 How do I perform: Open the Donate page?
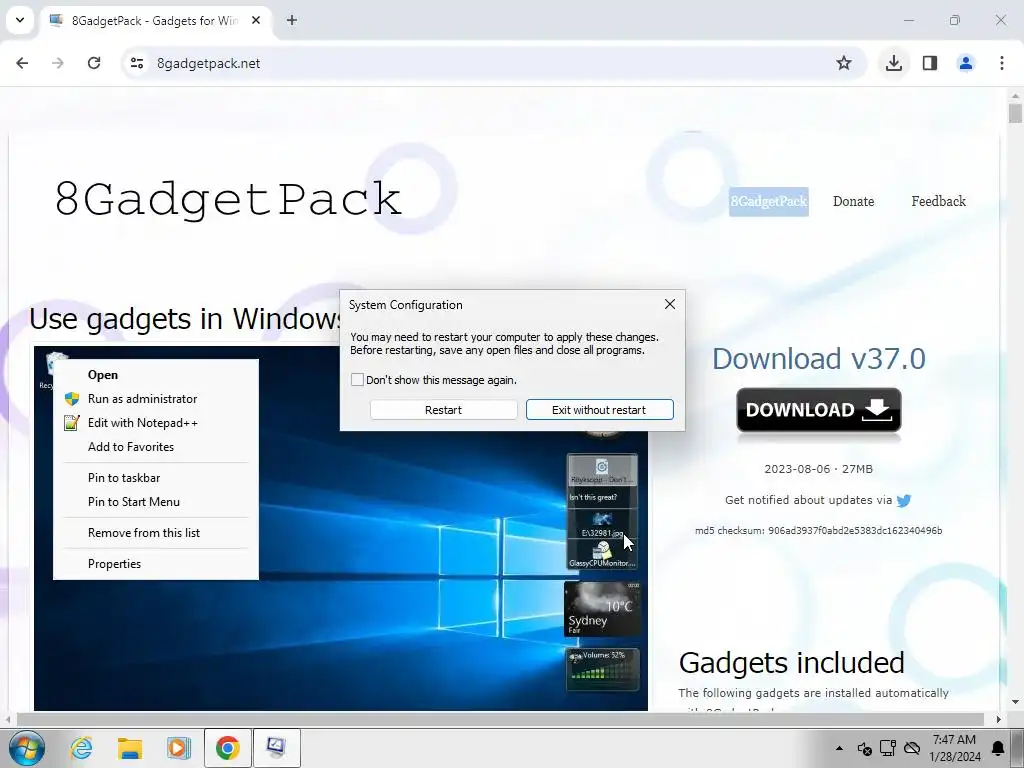point(854,201)
